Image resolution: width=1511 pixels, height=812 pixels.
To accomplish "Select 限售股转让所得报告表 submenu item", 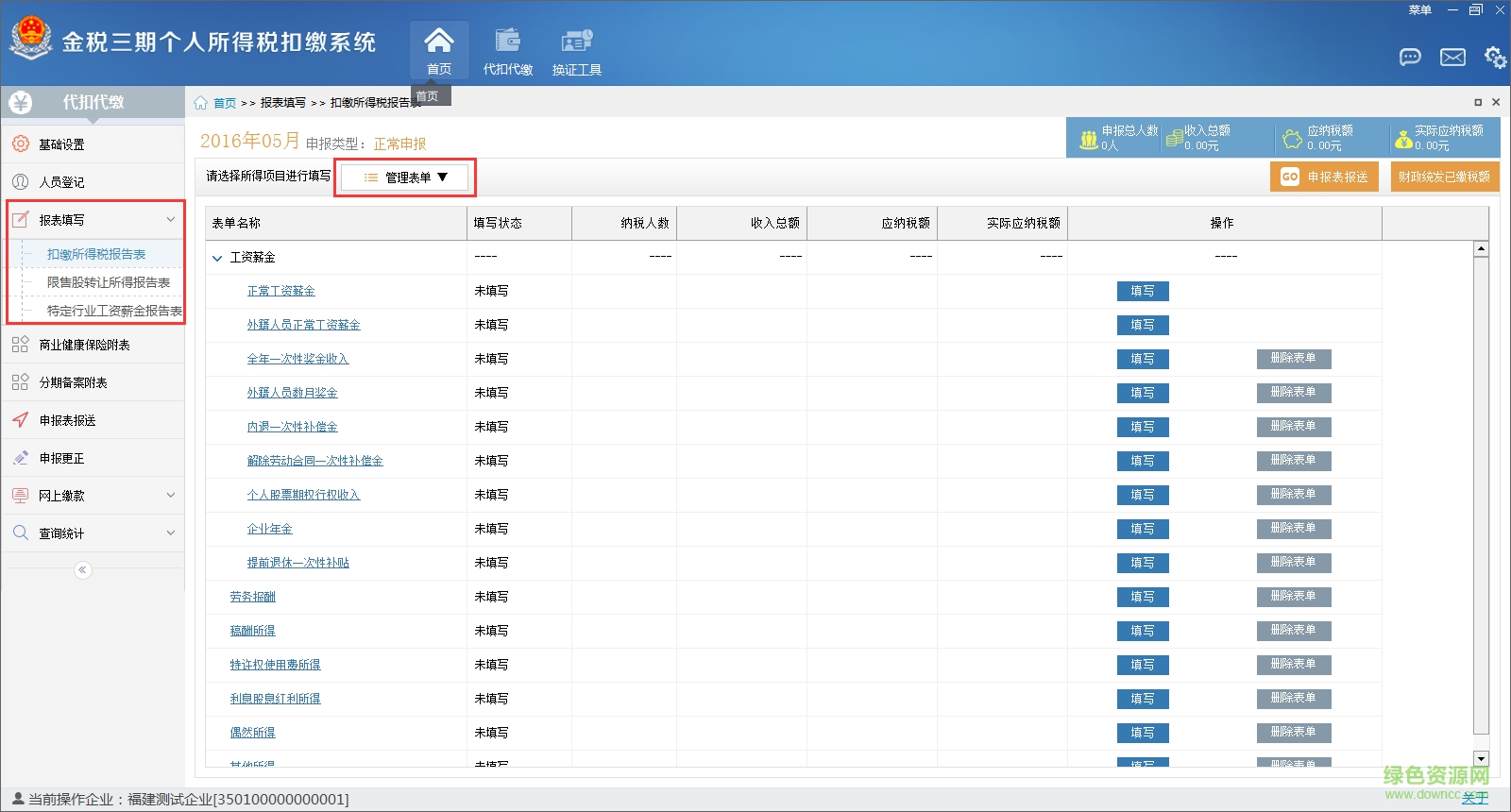I will click(x=109, y=282).
